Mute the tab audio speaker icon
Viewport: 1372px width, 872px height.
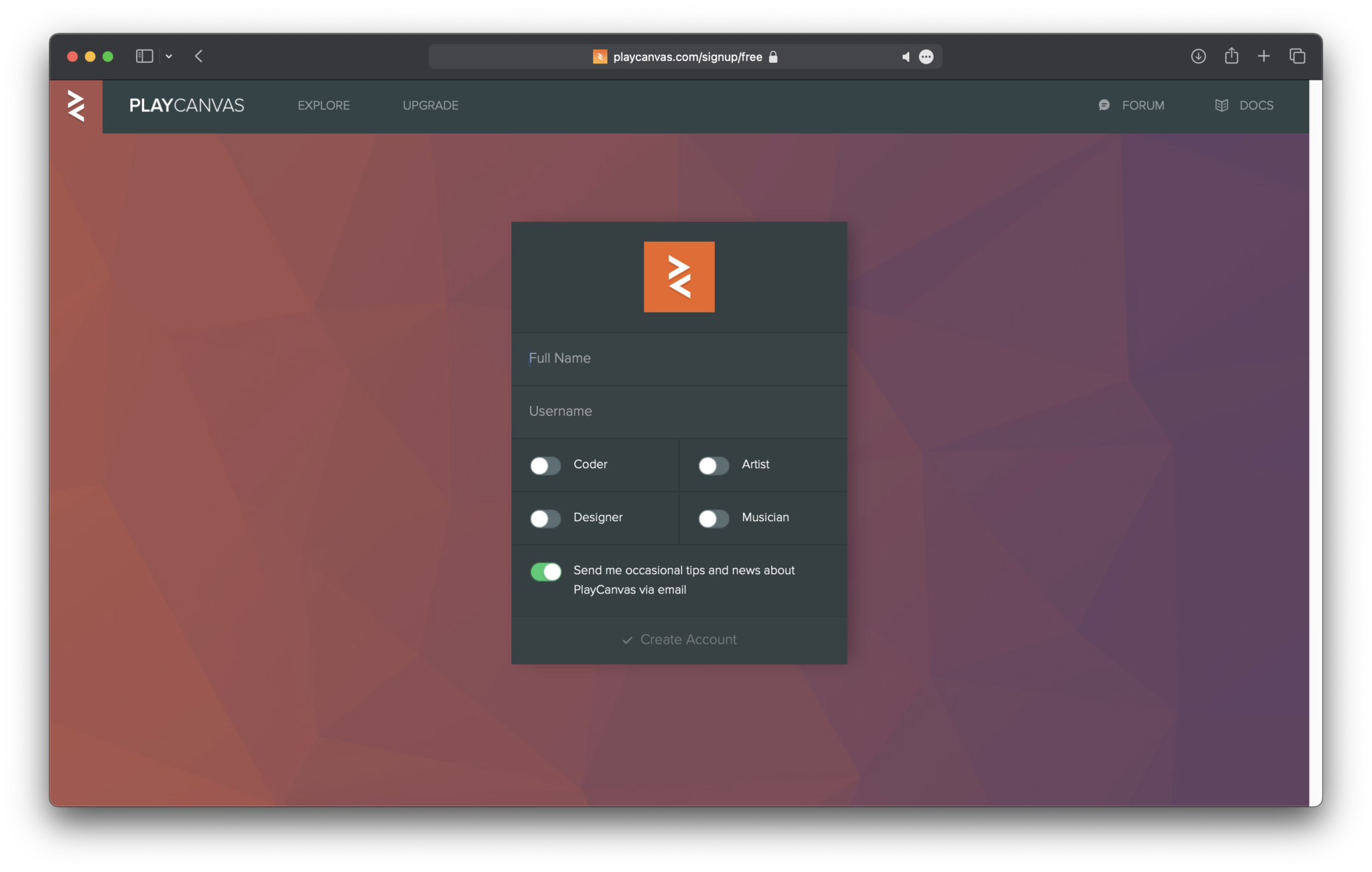point(905,57)
